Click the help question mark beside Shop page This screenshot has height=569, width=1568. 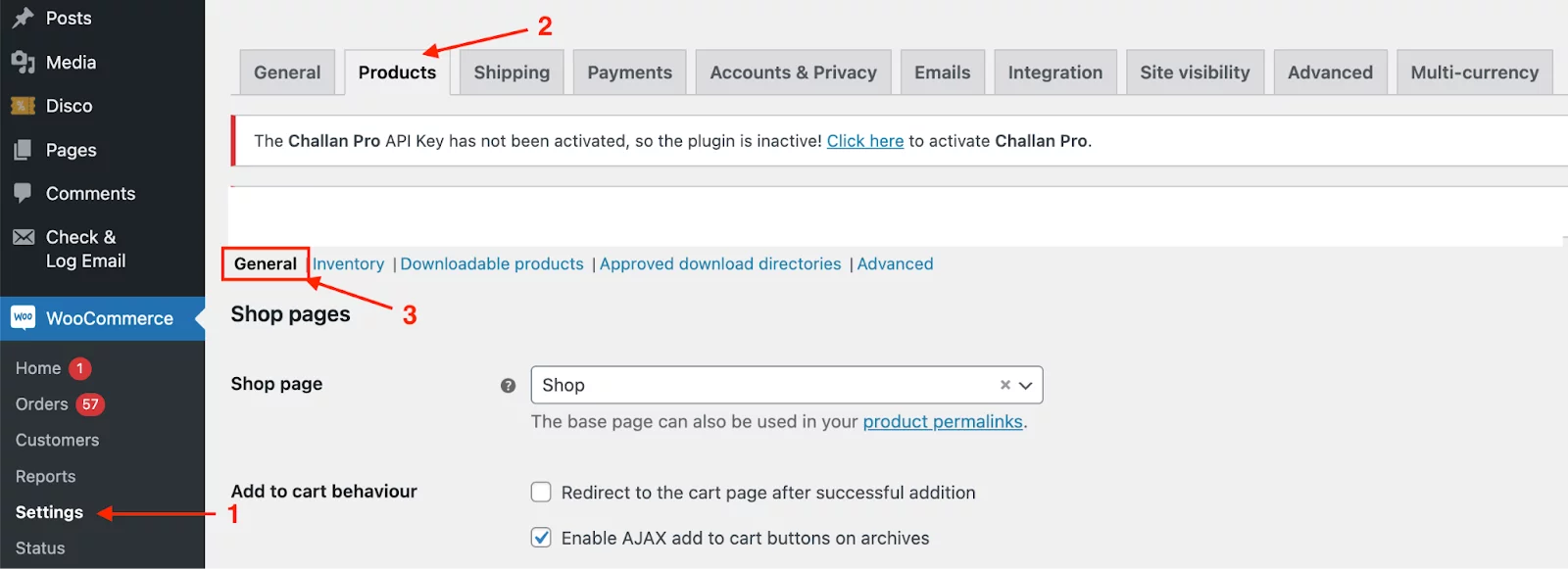pos(508,385)
